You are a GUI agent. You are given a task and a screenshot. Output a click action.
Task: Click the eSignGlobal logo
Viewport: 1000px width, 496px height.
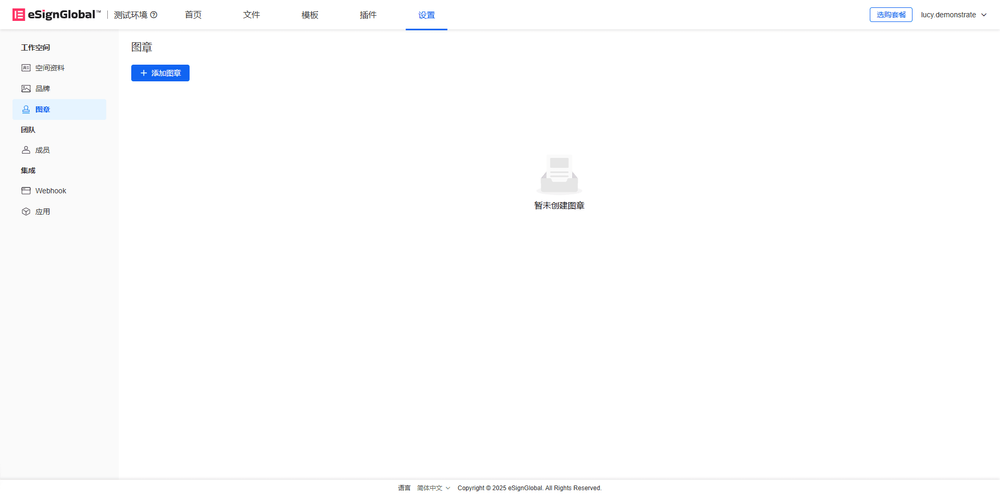pyautogui.click(x=56, y=15)
